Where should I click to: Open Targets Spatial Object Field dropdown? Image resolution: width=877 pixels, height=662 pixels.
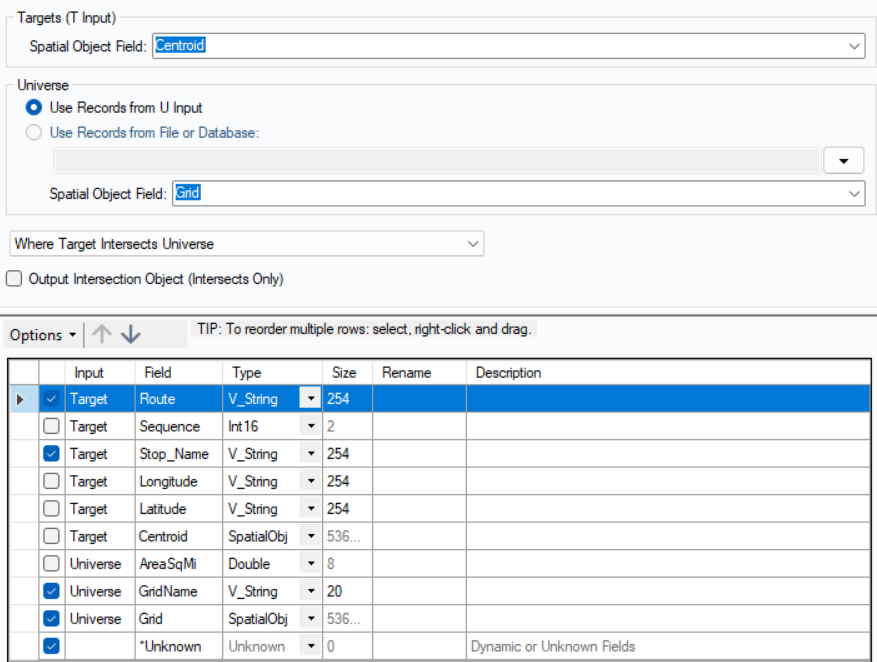[854, 46]
